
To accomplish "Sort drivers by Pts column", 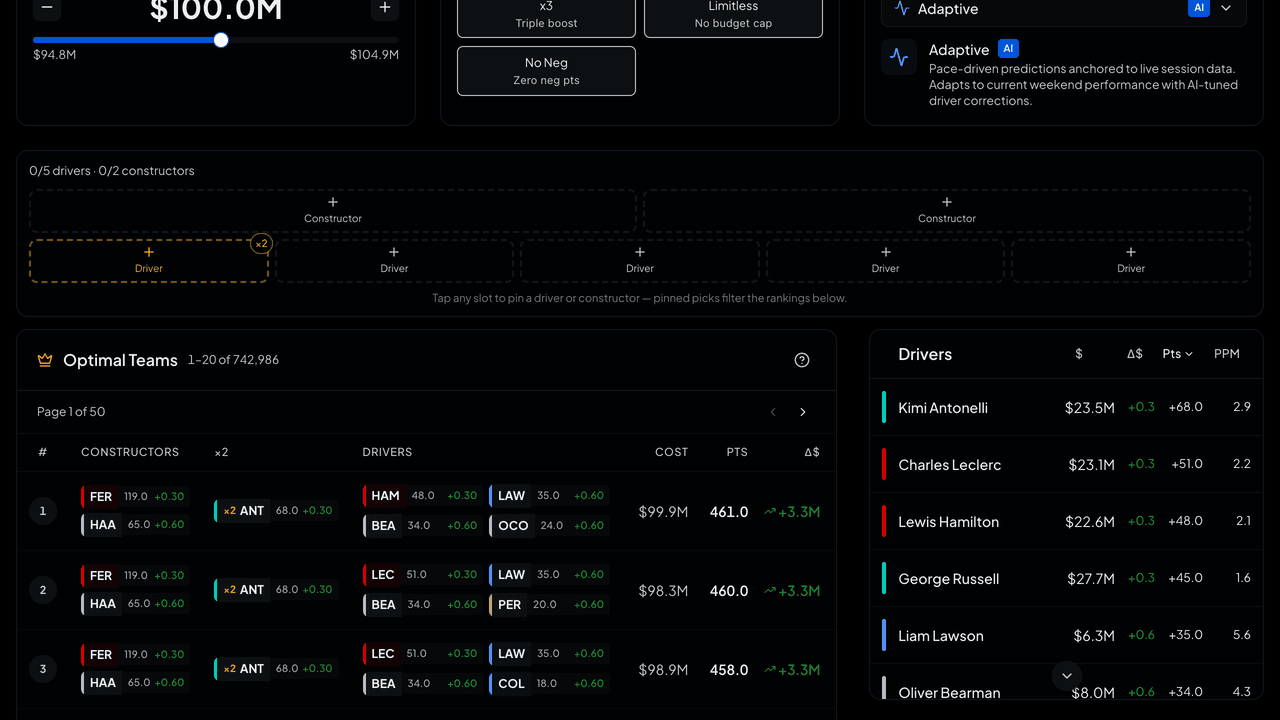I will click(1177, 354).
